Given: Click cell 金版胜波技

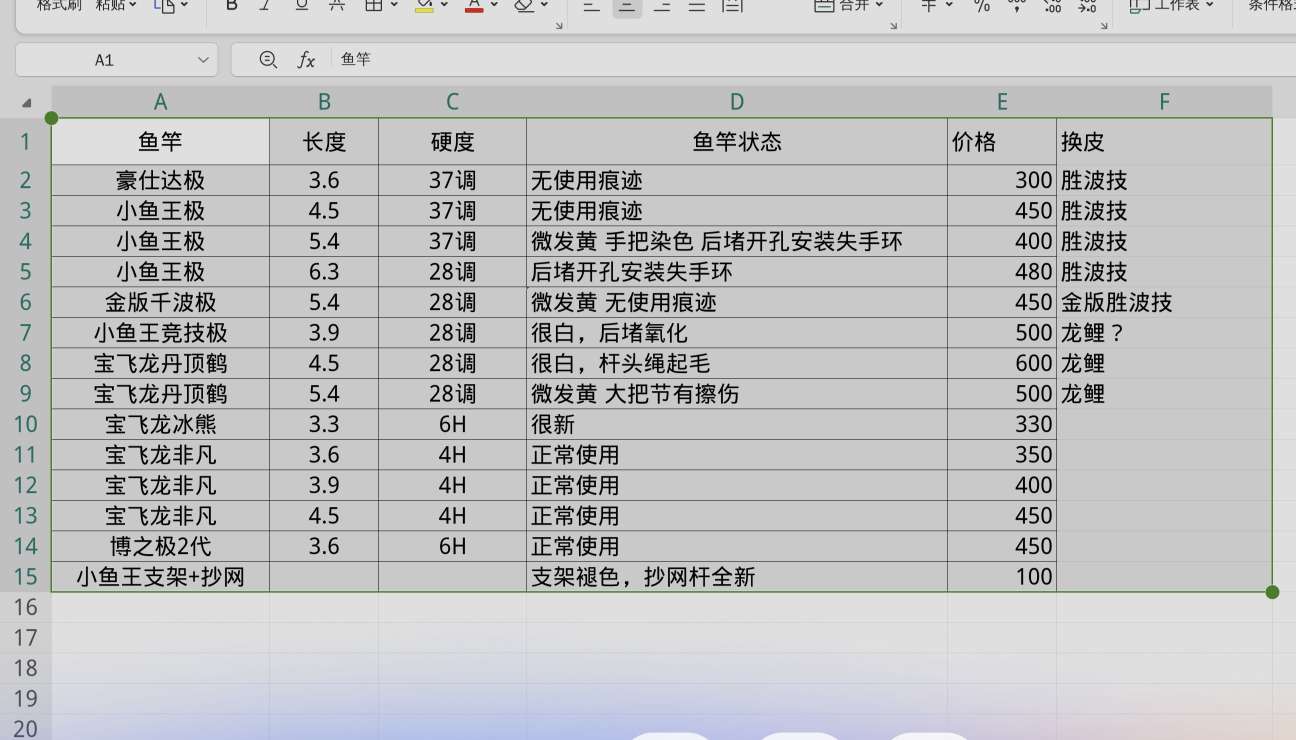Looking at the screenshot, I should point(1164,302).
